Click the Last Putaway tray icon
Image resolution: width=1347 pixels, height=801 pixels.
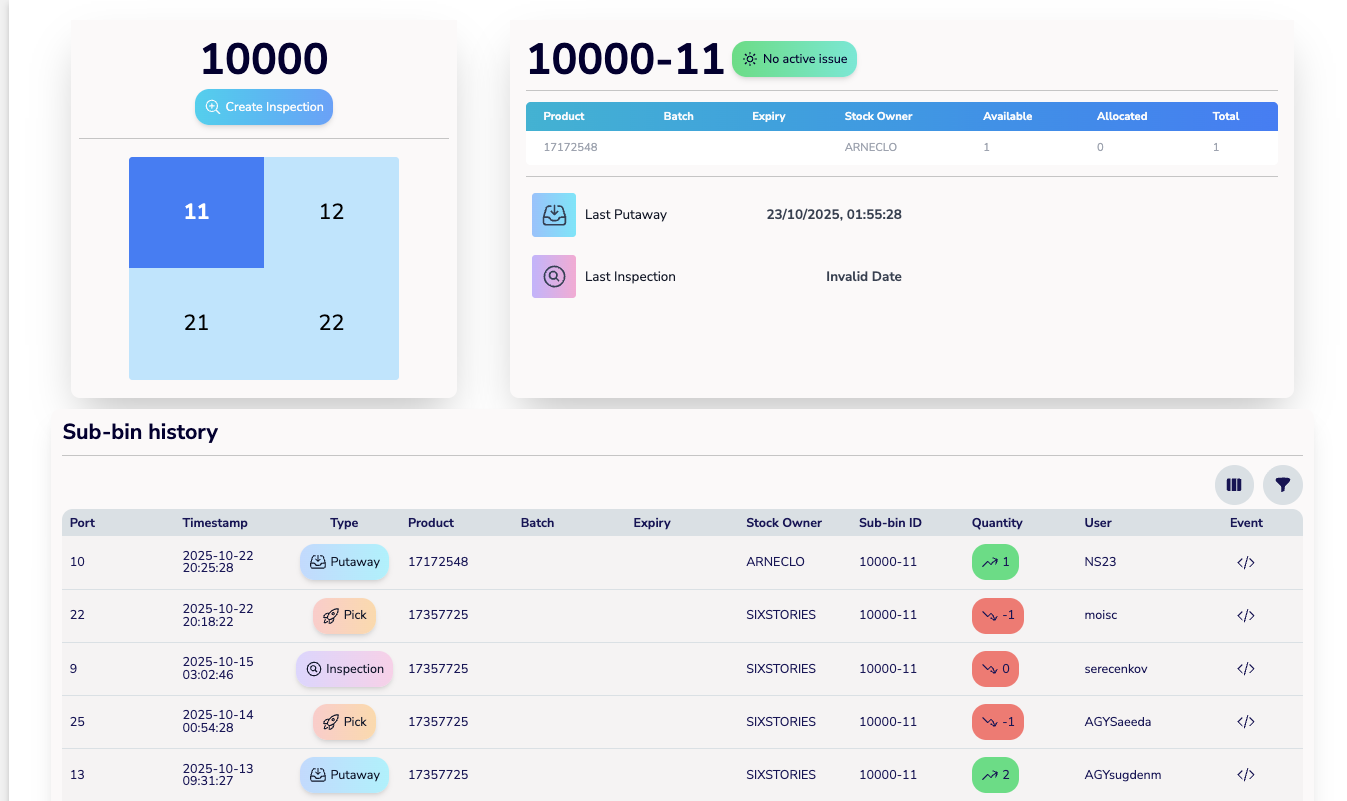554,215
